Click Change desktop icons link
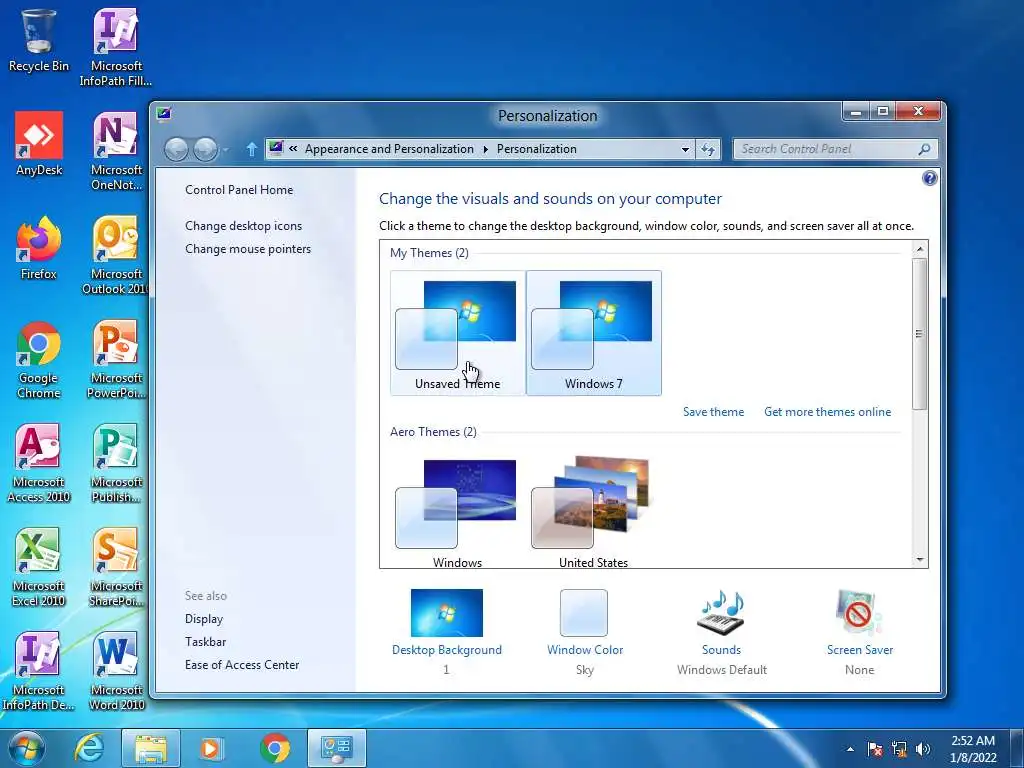This screenshot has width=1024, height=768. (244, 226)
